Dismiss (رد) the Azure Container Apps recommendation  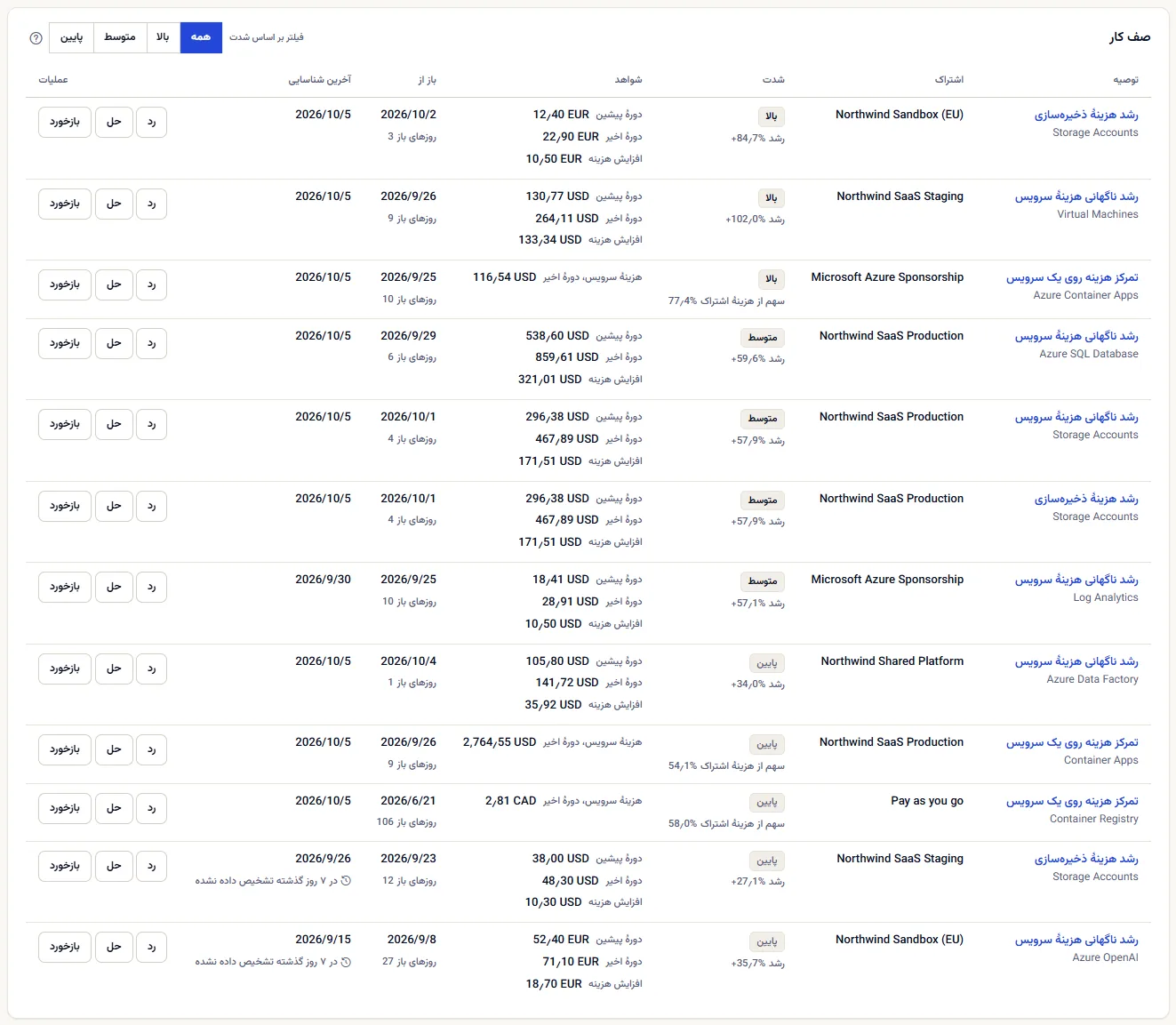[152, 284]
